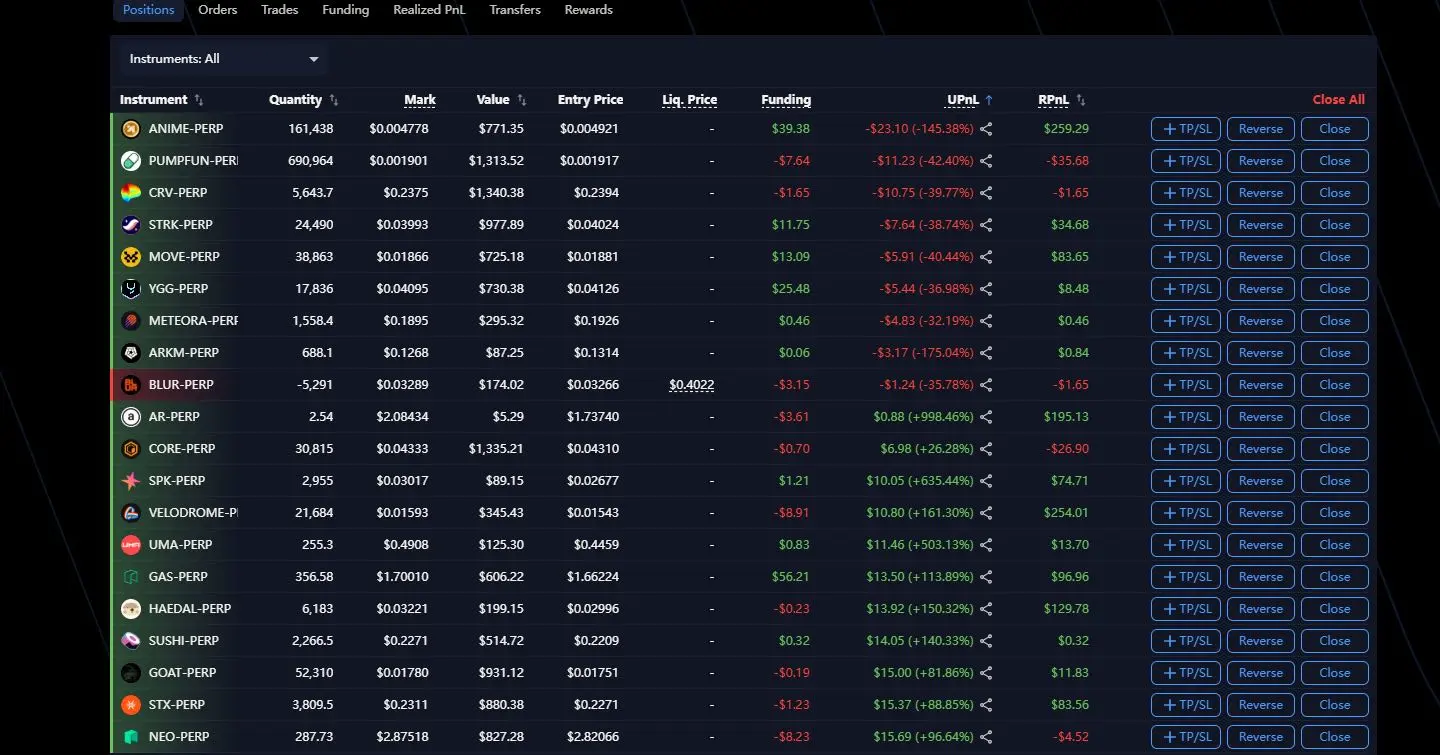Click the CORE-PERP coin icon
The image size is (1440, 755).
click(131, 449)
